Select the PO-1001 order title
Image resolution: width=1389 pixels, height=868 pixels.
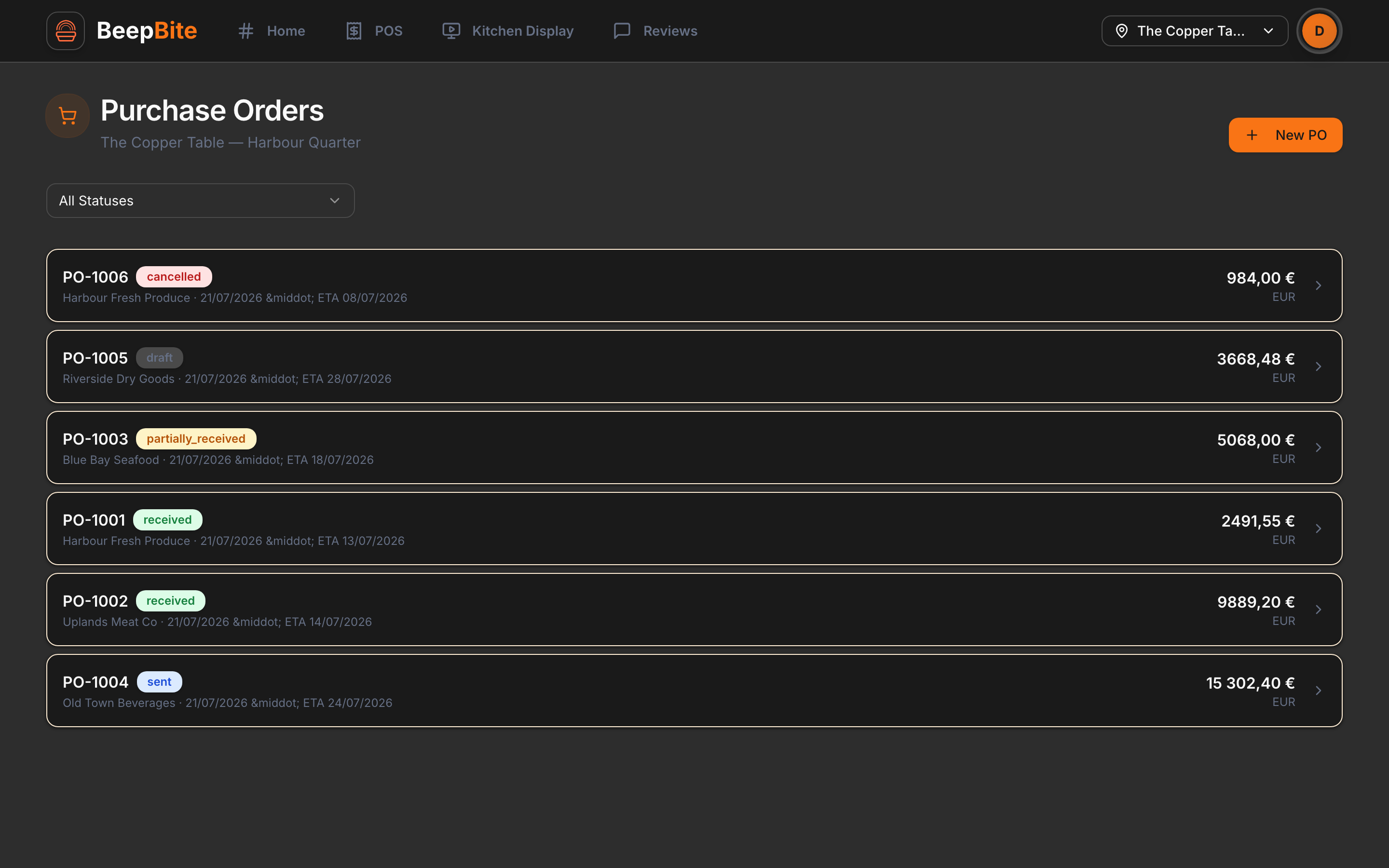pos(94,520)
